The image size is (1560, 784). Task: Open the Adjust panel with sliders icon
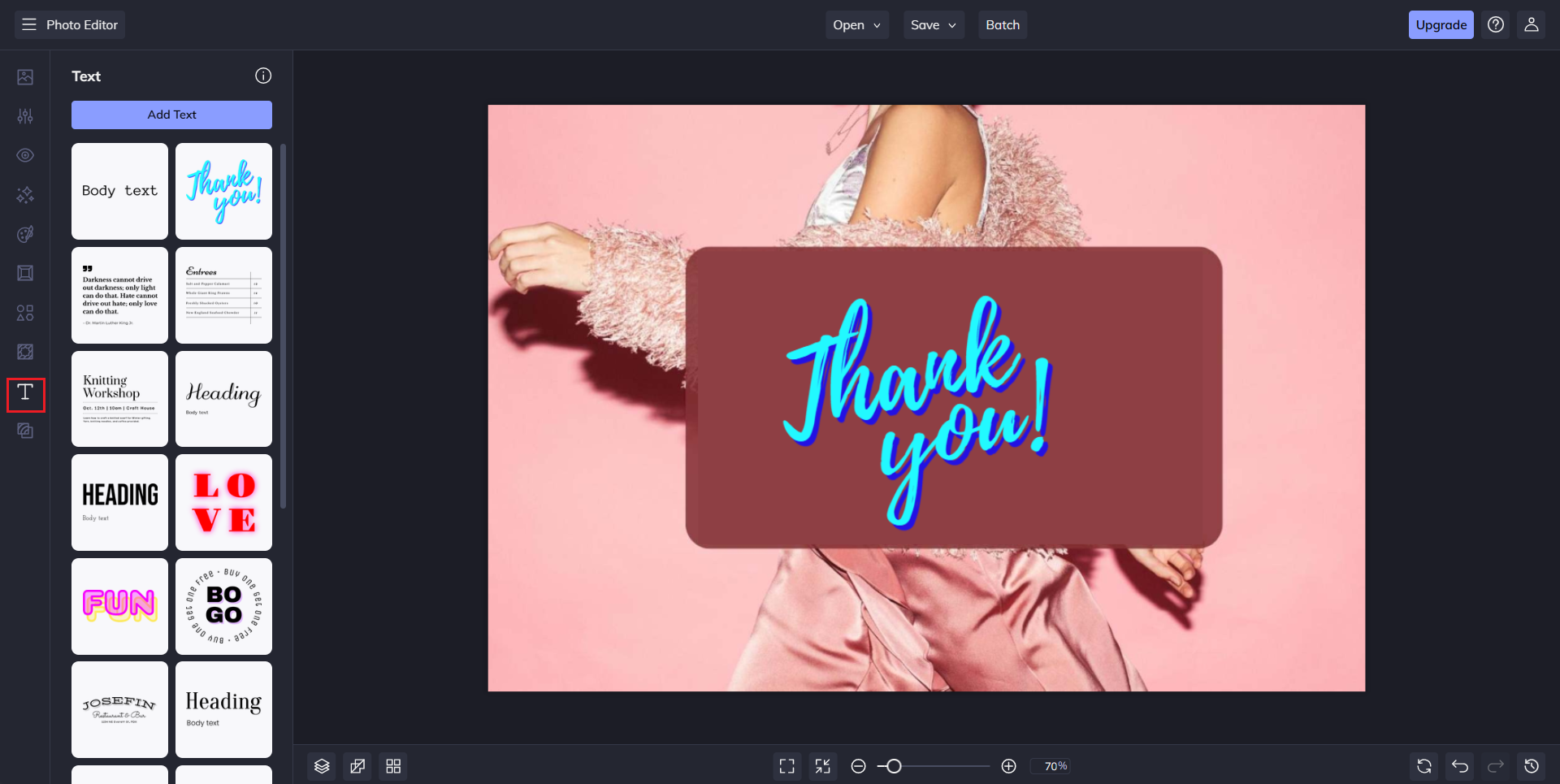(25, 116)
